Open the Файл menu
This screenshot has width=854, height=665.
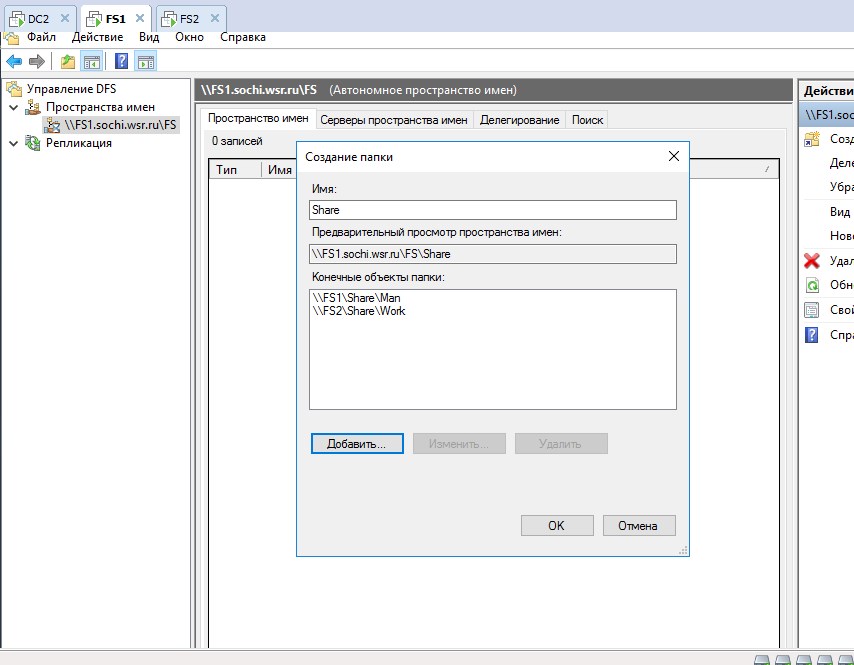pyautogui.click(x=41, y=37)
